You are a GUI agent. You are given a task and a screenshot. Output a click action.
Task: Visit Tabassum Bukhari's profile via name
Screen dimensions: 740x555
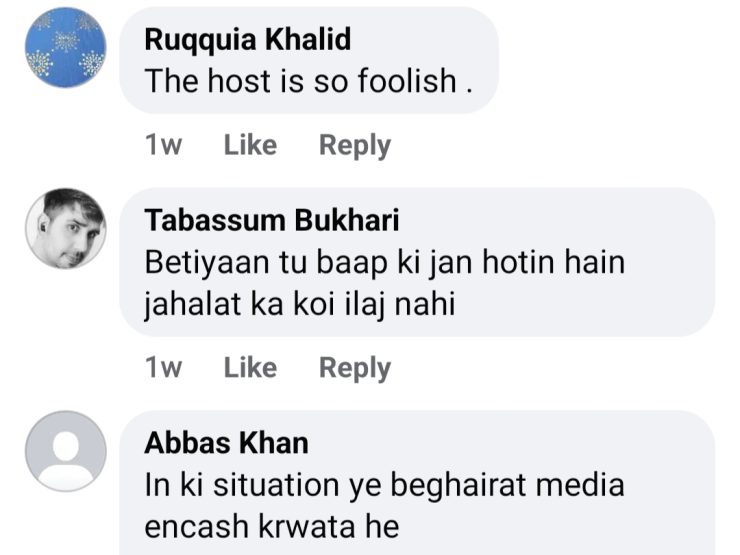click(x=272, y=220)
